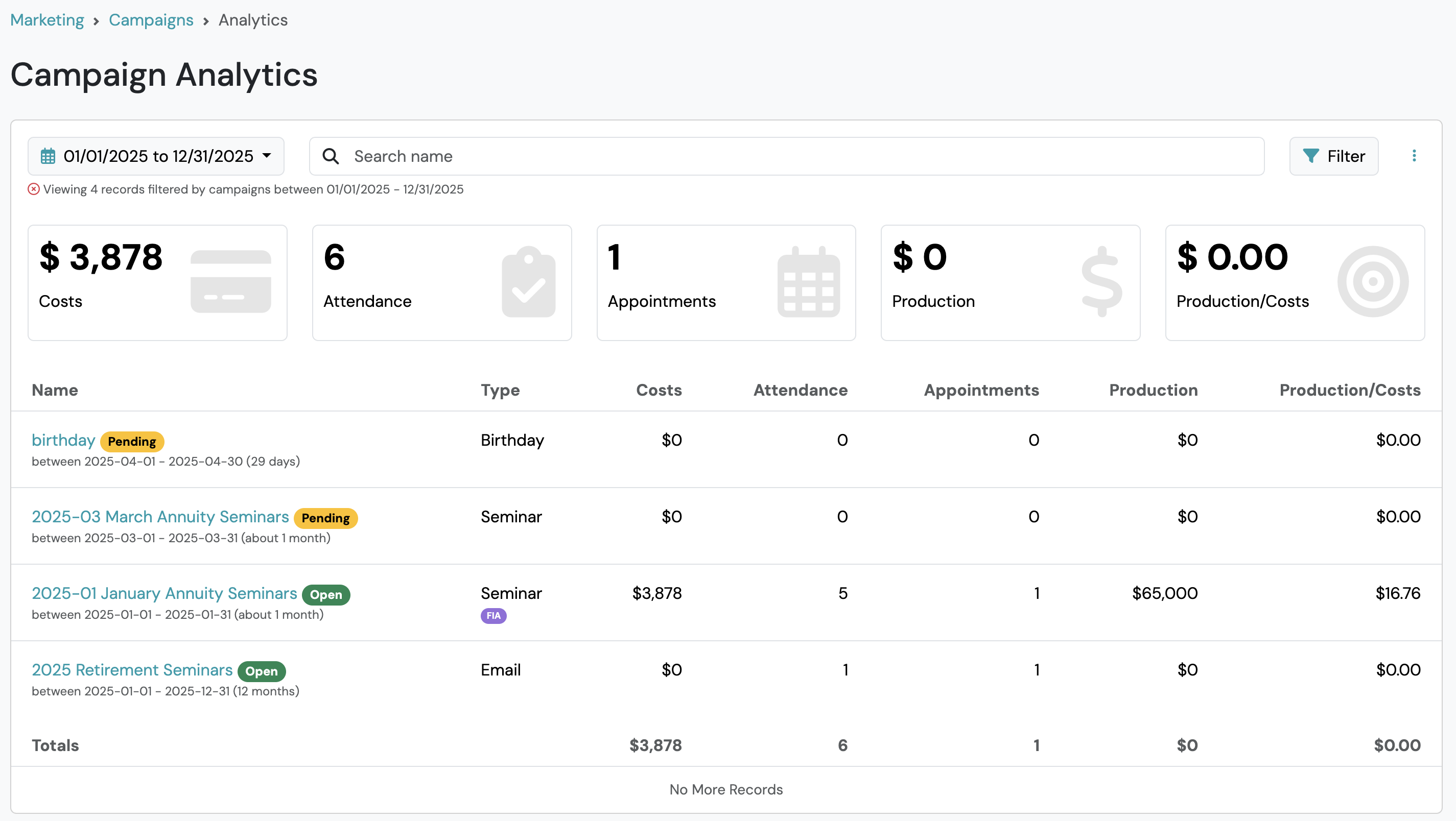Click the credit card icon in Costs card
The width and height of the screenshot is (1456, 821).
(230, 281)
